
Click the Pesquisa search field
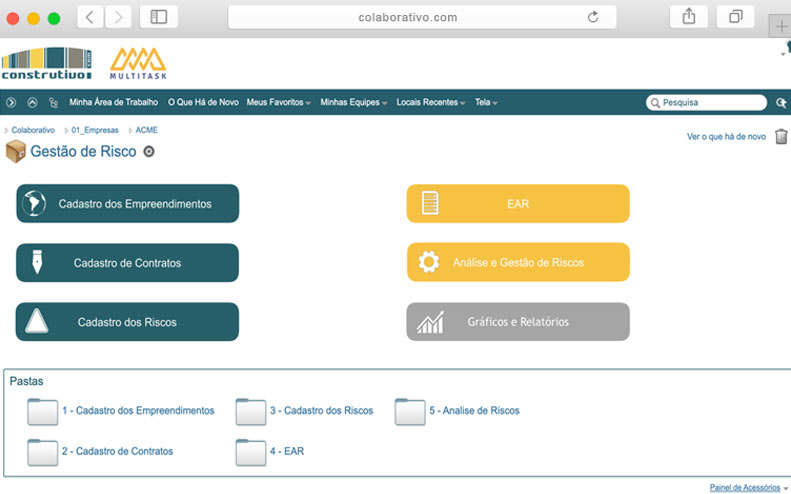coord(706,102)
